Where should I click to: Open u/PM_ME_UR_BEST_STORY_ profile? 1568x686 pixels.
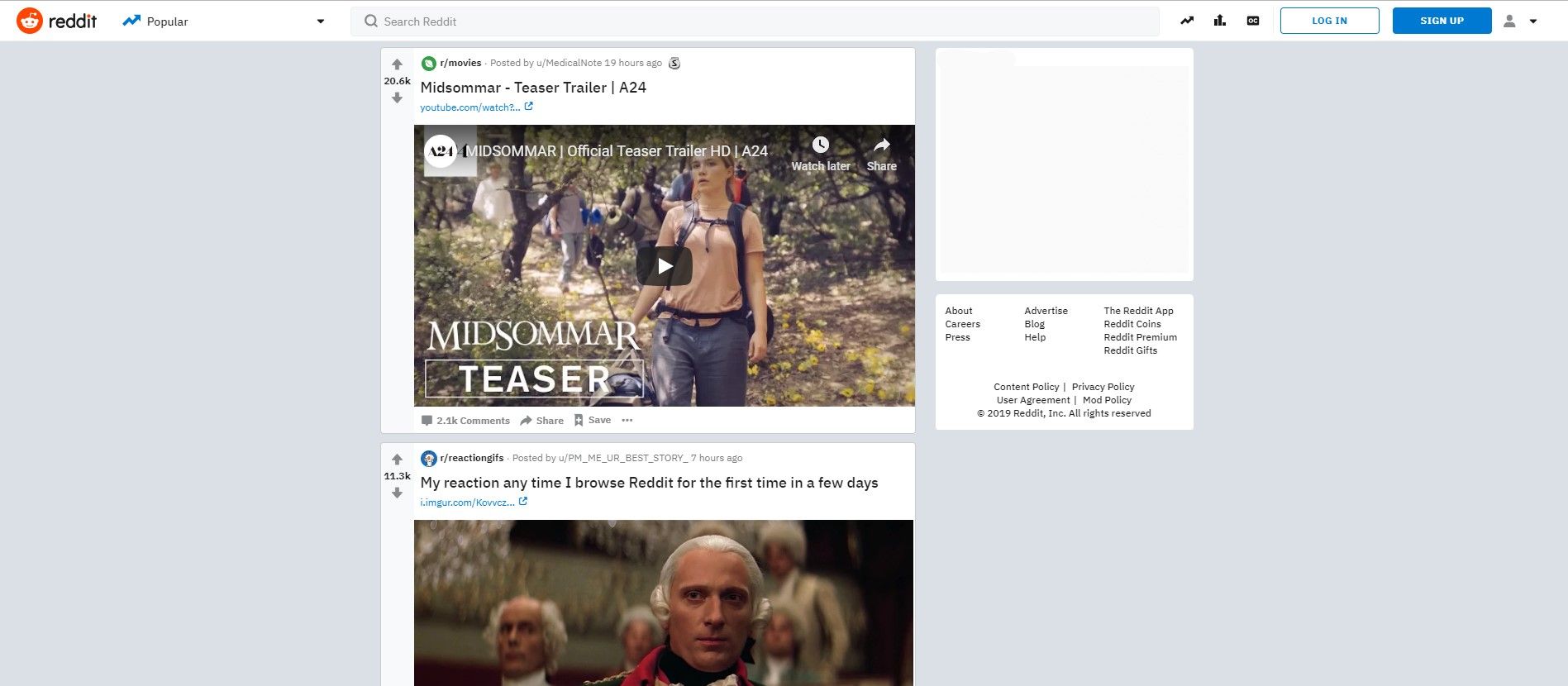click(622, 458)
